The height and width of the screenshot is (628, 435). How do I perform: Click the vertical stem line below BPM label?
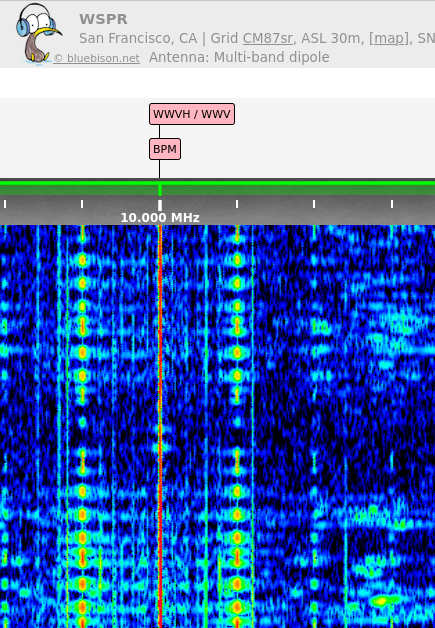click(x=159, y=169)
